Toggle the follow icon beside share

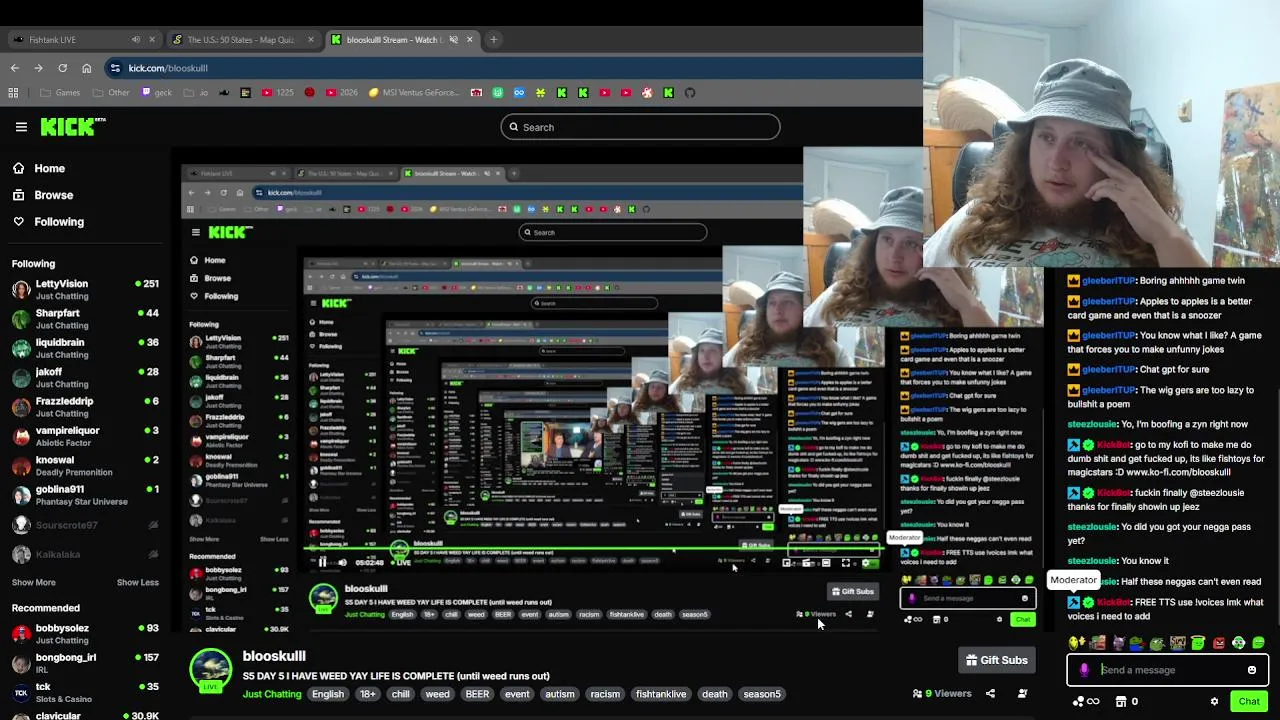point(1022,693)
